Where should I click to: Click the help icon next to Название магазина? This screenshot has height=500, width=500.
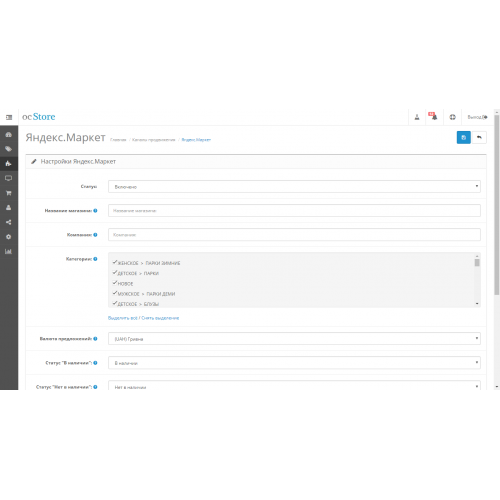pos(95,211)
